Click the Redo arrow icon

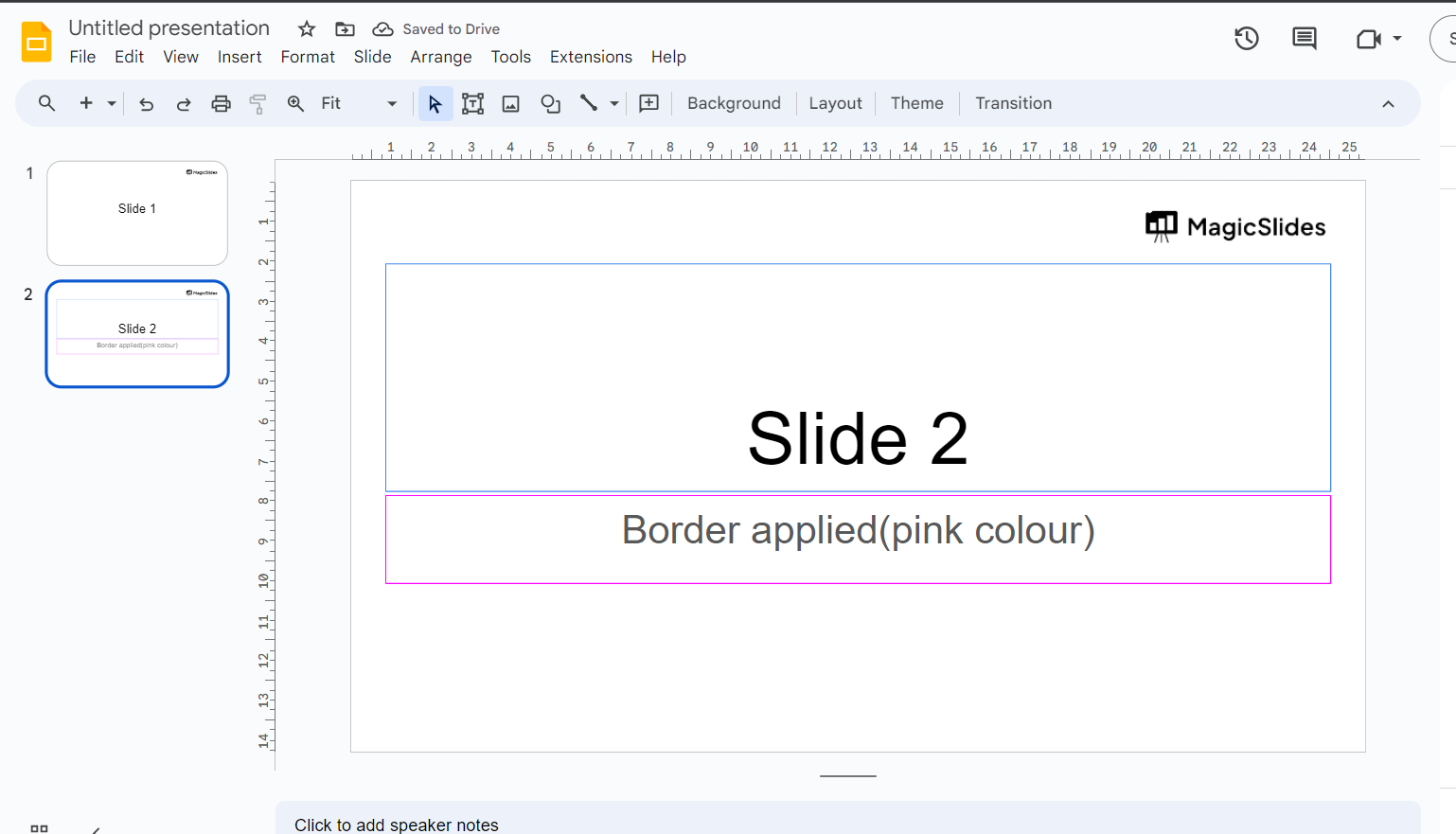[x=184, y=104]
